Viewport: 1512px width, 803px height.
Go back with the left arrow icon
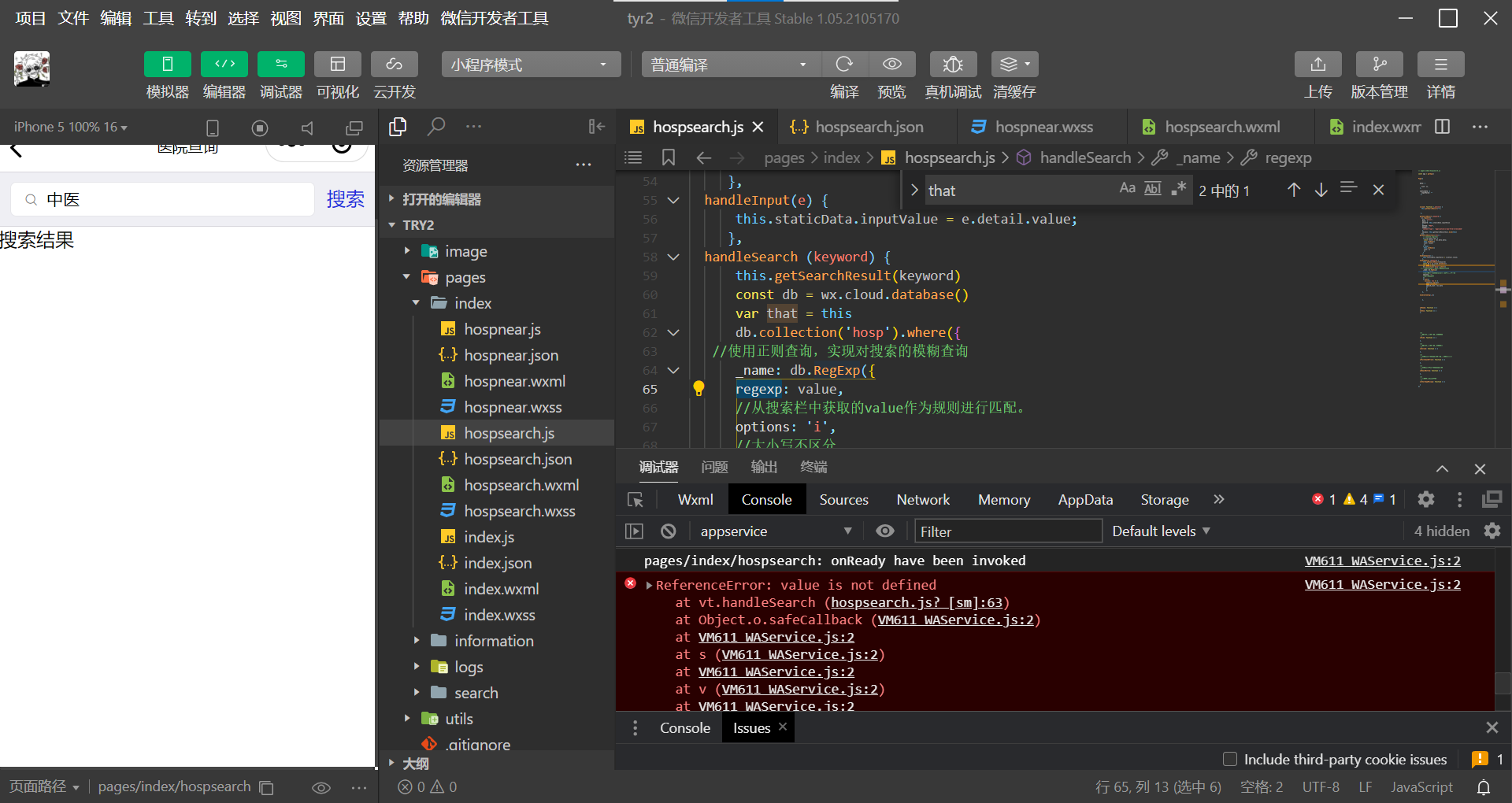pyautogui.click(x=703, y=157)
